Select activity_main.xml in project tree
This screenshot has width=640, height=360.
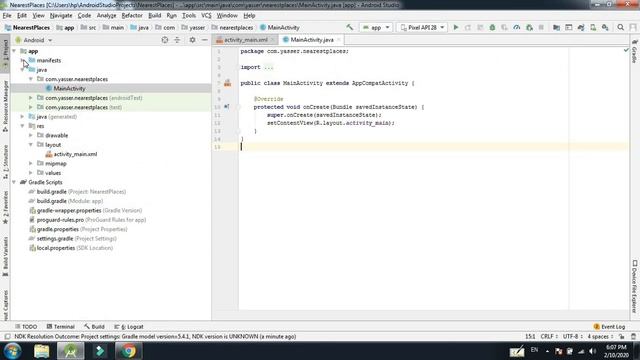click(75, 154)
